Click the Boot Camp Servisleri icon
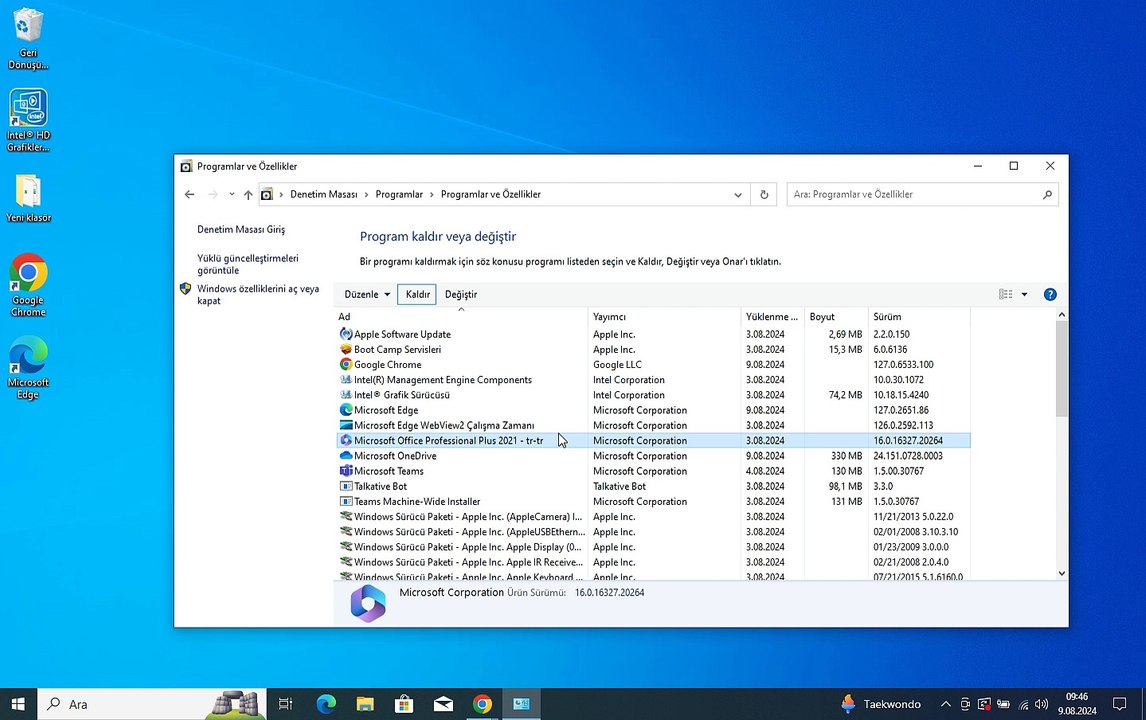This screenshot has width=1146, height=720. tap(346, 349)
